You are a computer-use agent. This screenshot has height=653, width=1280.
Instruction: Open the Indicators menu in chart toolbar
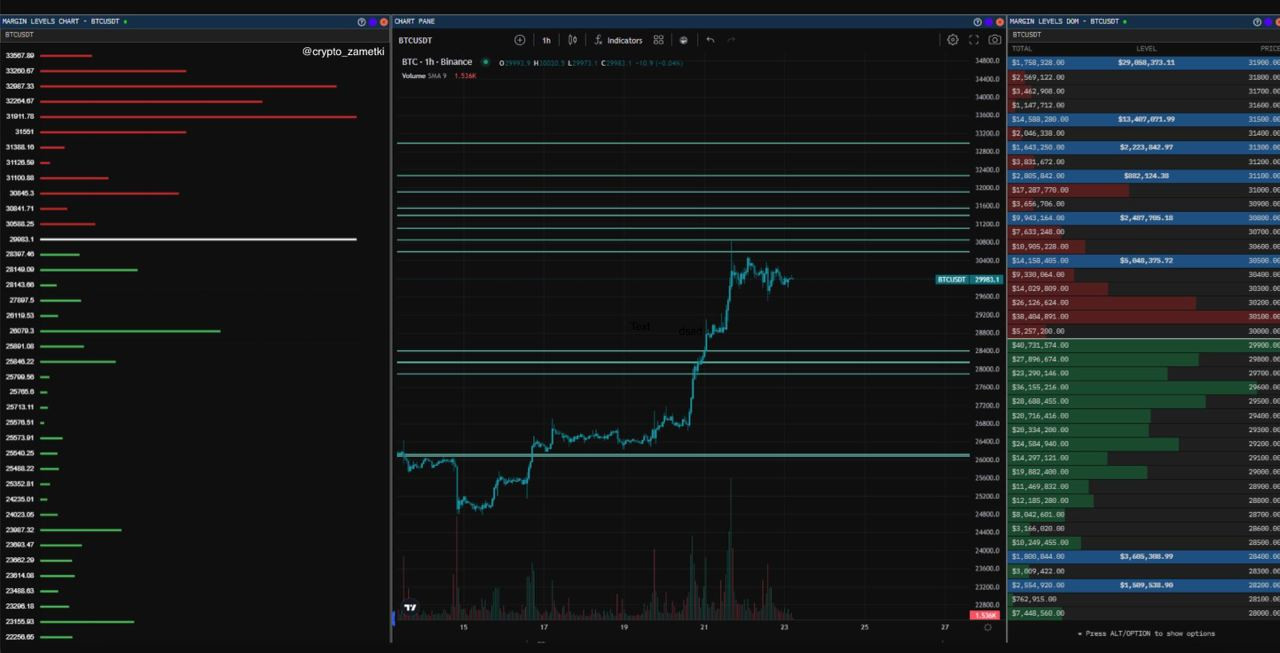click(618, 40)
